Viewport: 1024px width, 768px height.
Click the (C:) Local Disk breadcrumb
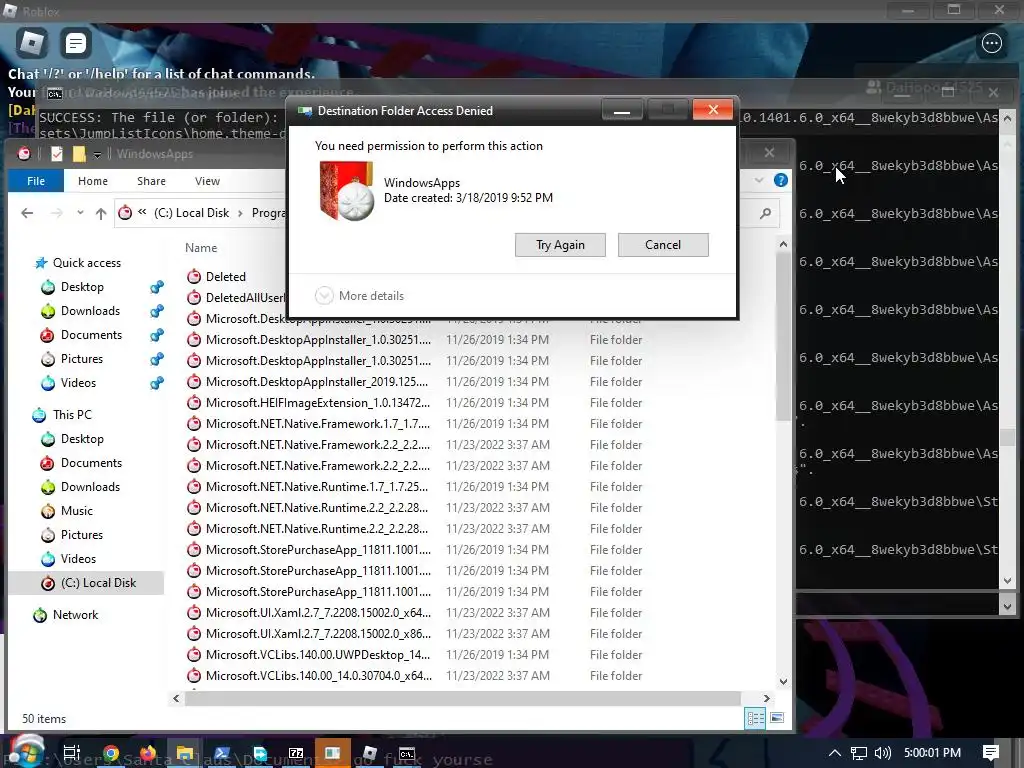[x=191, y=213]
